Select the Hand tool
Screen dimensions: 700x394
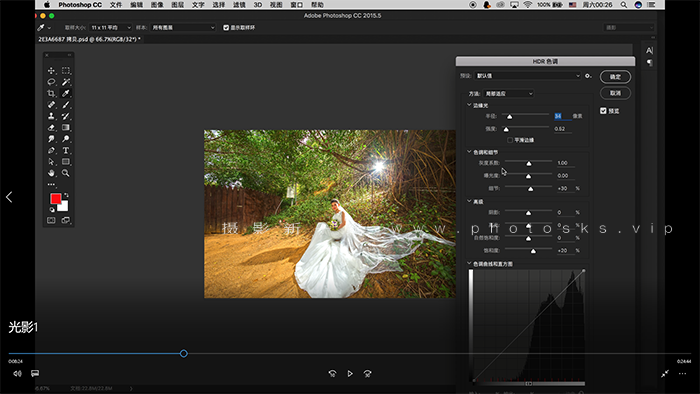click(x=51, y=173)
